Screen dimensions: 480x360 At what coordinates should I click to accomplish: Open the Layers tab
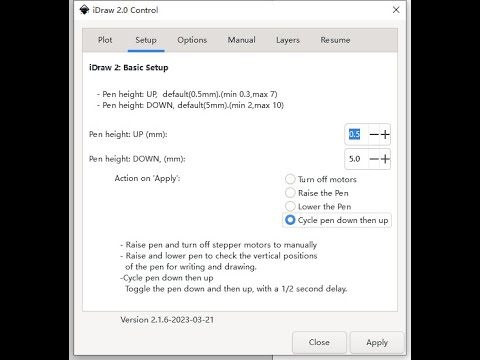[288, 40]
